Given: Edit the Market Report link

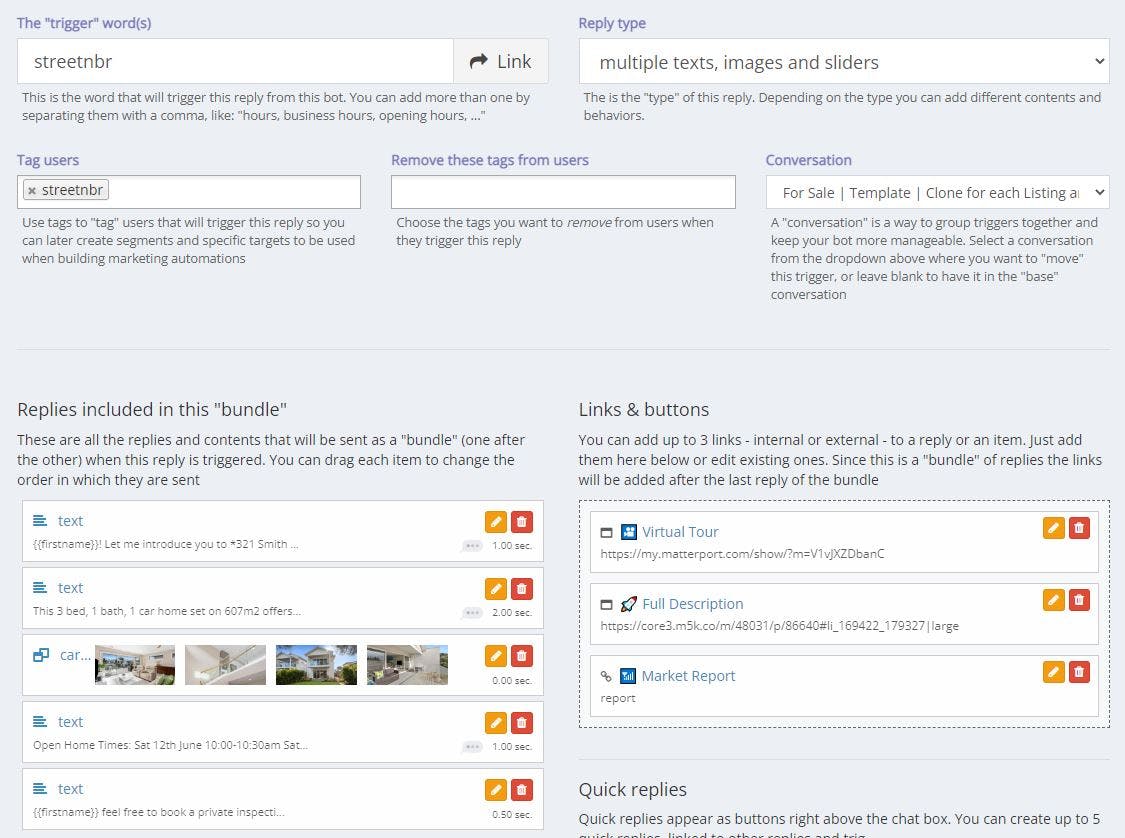Looking at the screenshot, I should pos(1053,672).
